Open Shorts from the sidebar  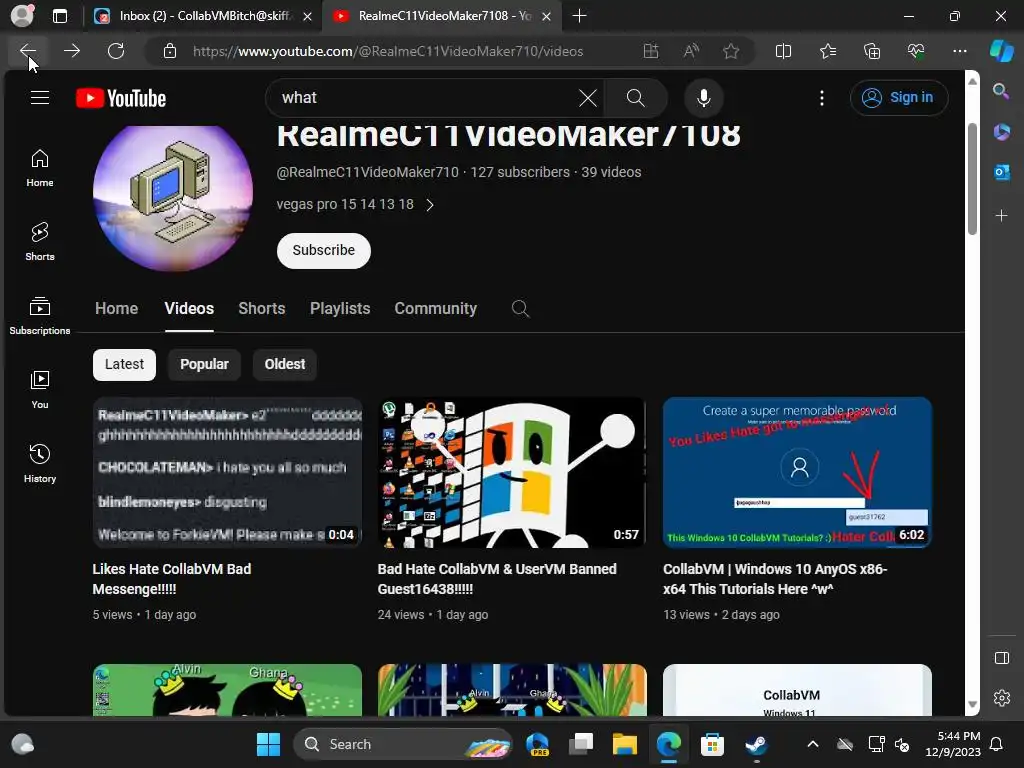40,242
